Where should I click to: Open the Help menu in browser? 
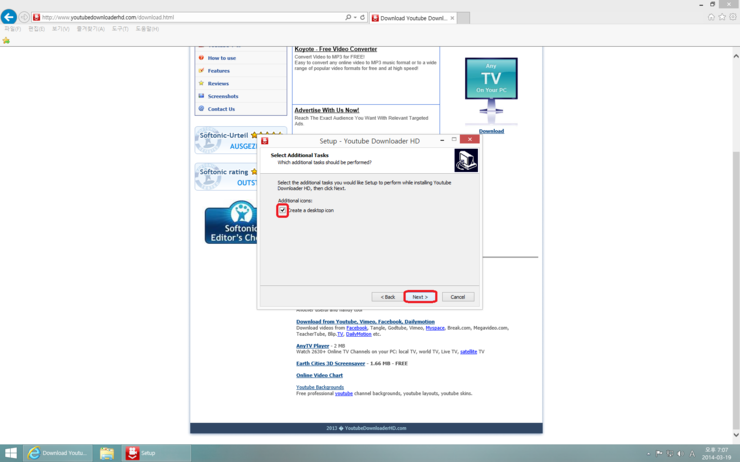pyautogui.click(x=147, y=29)
